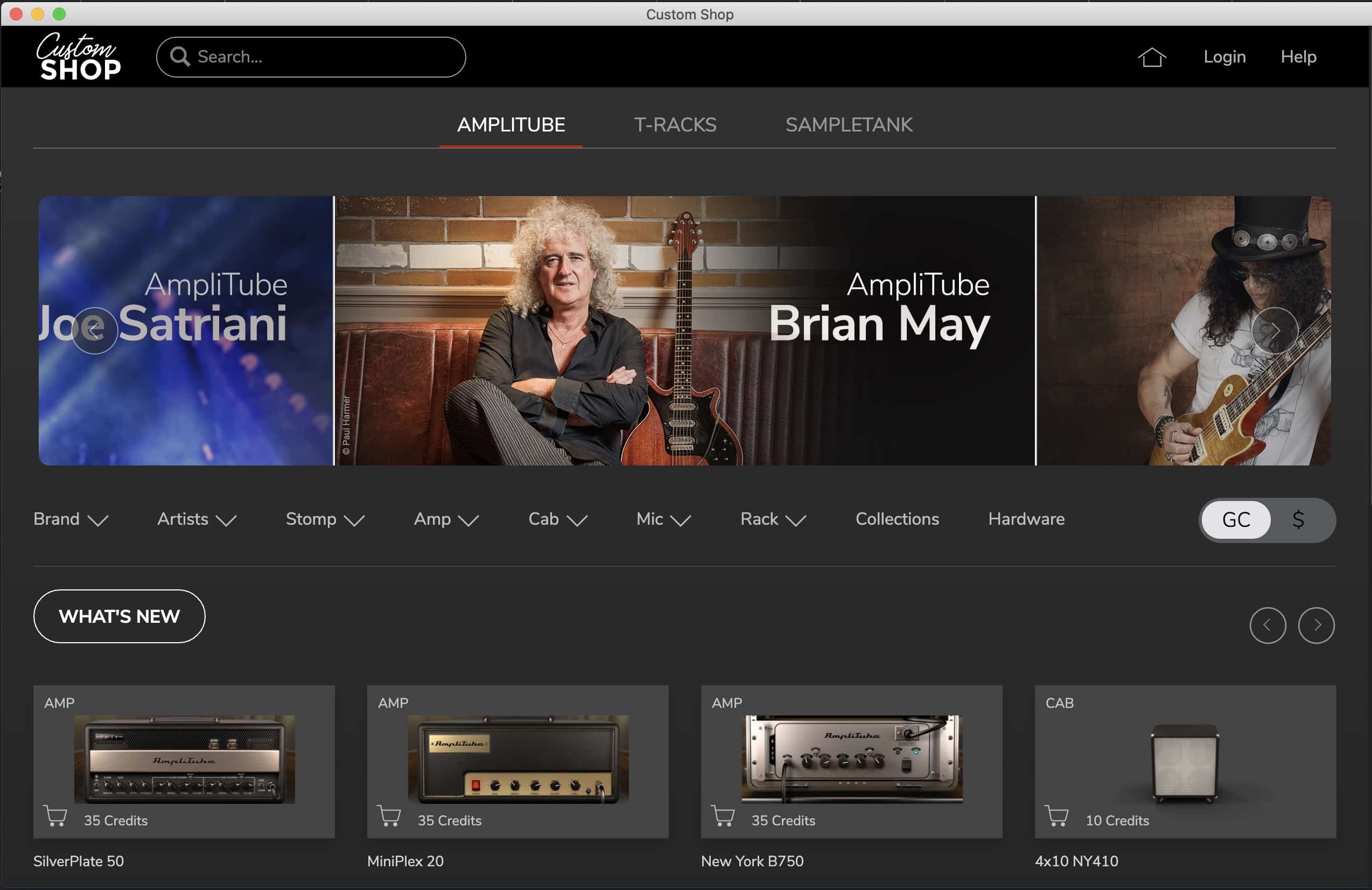The image size is (1372, 890).
Task: Click into the Search field
Action: pos(311,57)
